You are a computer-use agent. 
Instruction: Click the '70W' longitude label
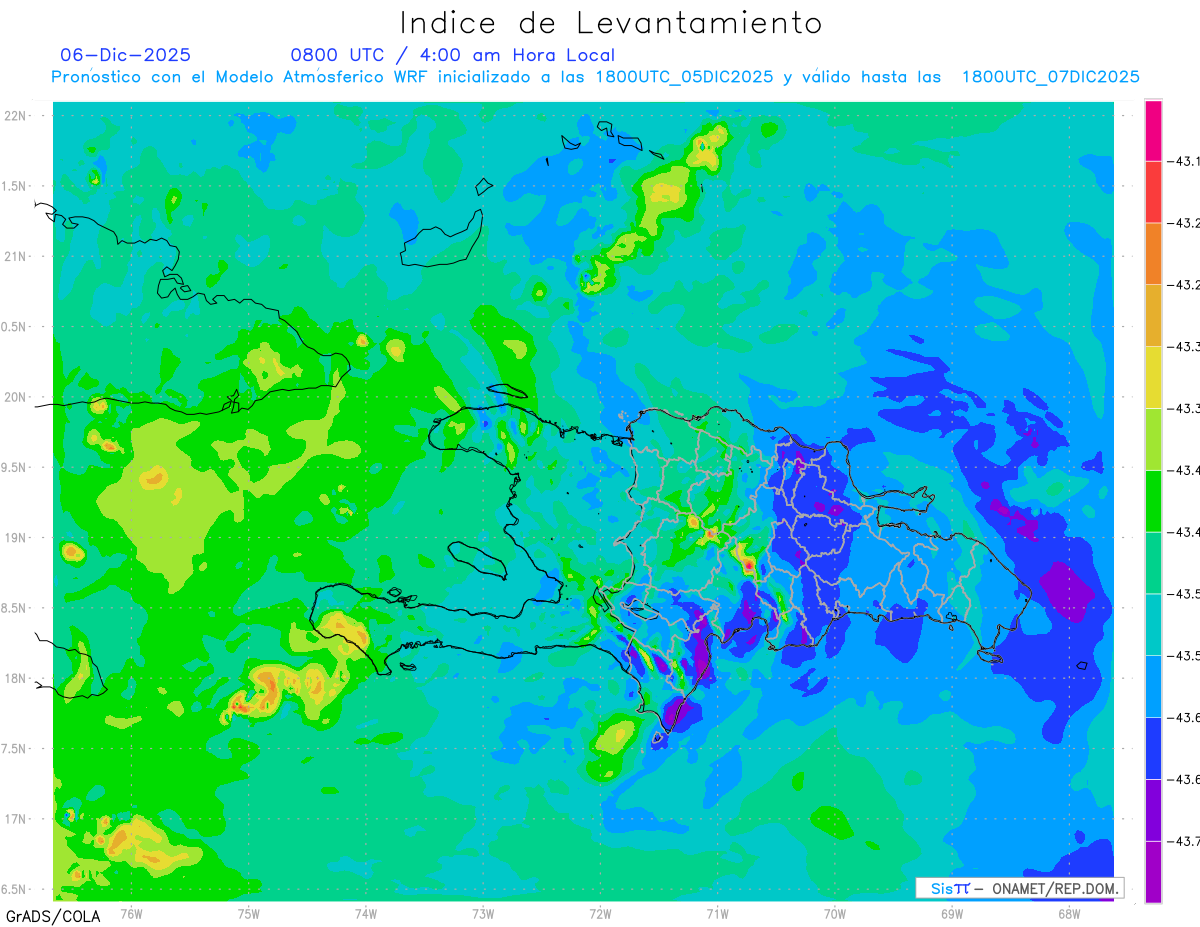tap(835, 914)
